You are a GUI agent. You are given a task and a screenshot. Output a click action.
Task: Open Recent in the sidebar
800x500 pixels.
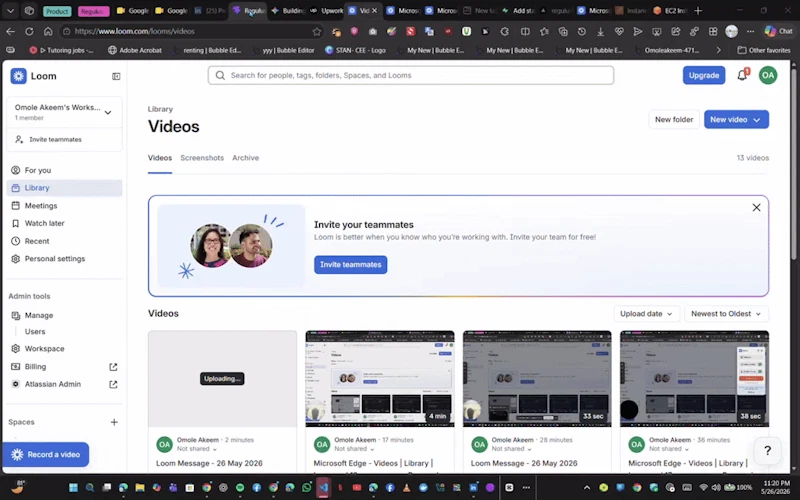64,241
